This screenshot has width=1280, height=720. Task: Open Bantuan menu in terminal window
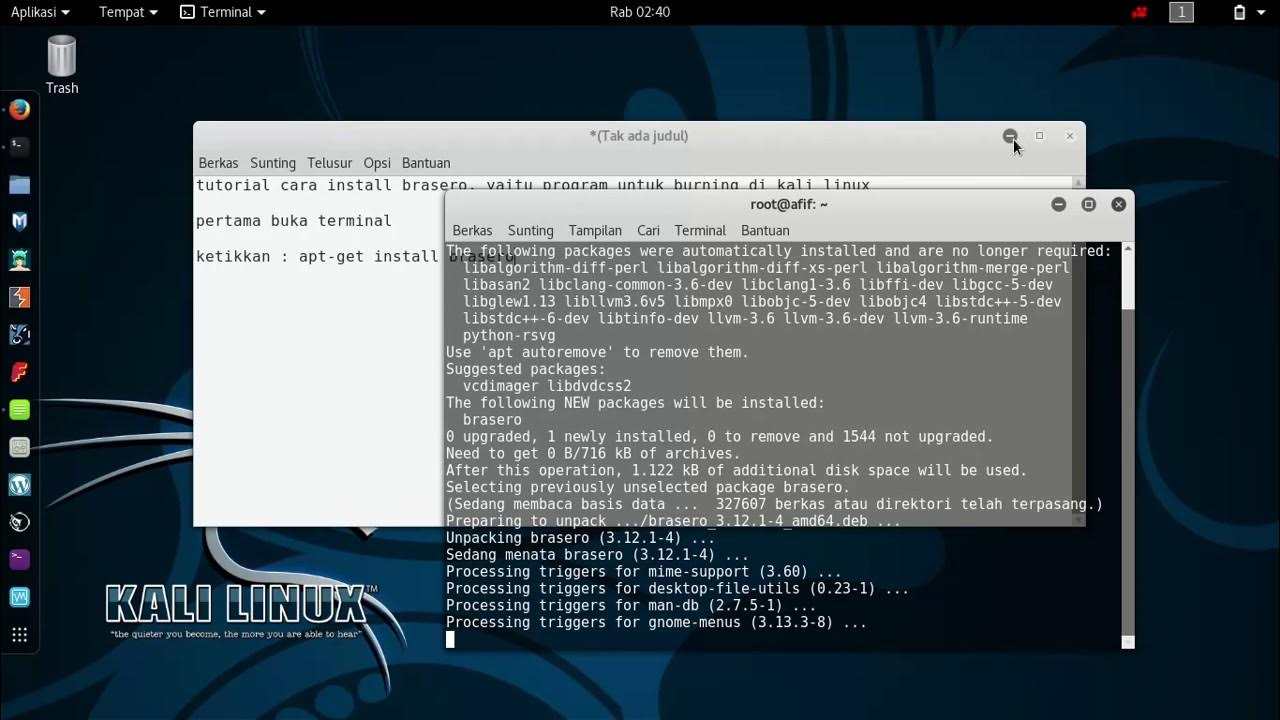(x=765, y=230)
